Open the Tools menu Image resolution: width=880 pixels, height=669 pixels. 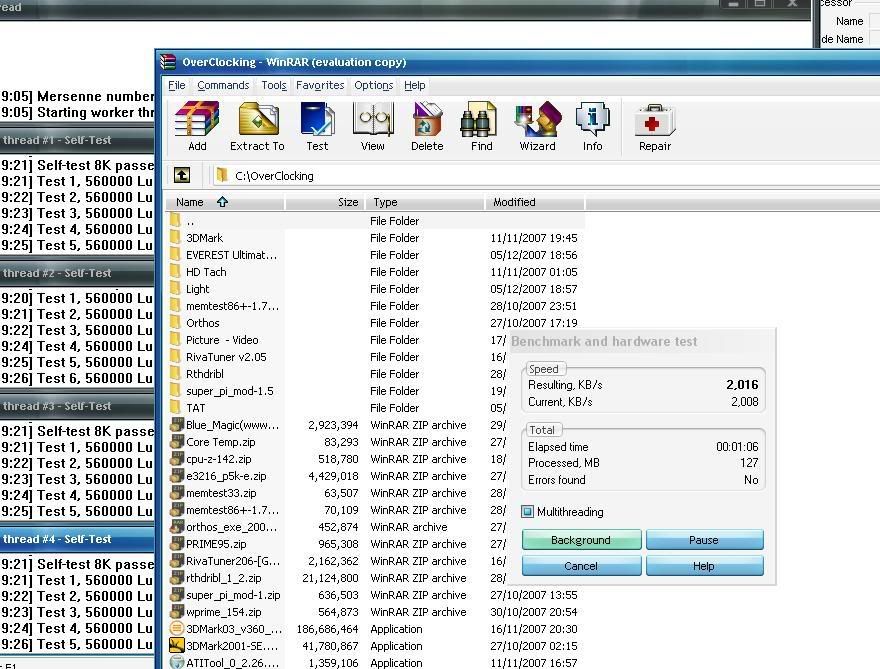pyautogui.click(x=274, y=85)
